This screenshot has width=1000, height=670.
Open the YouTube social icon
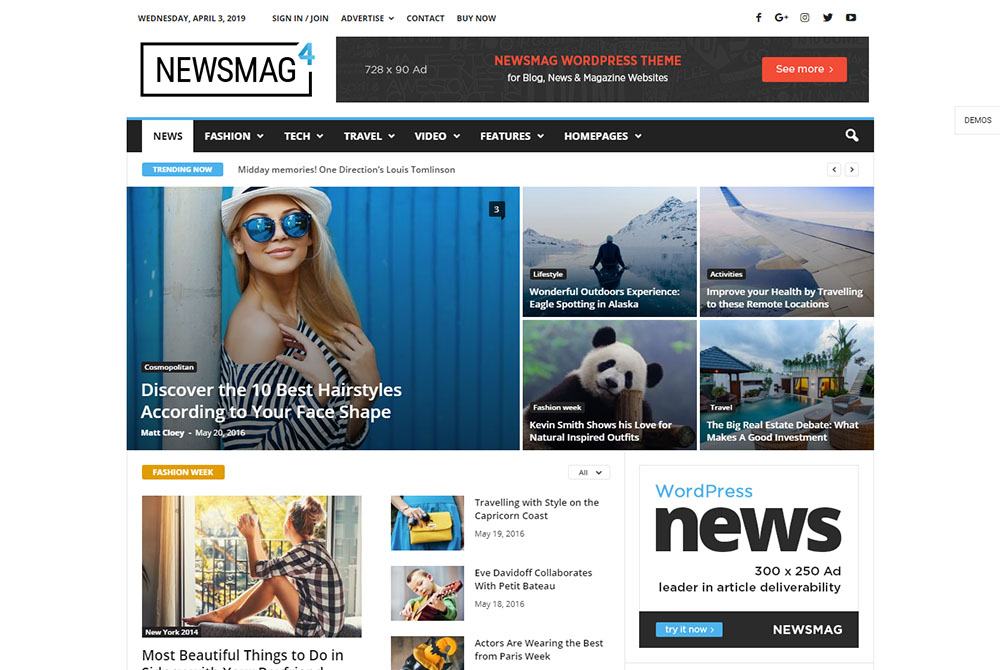pyautogui.click(x=851, y=18)
